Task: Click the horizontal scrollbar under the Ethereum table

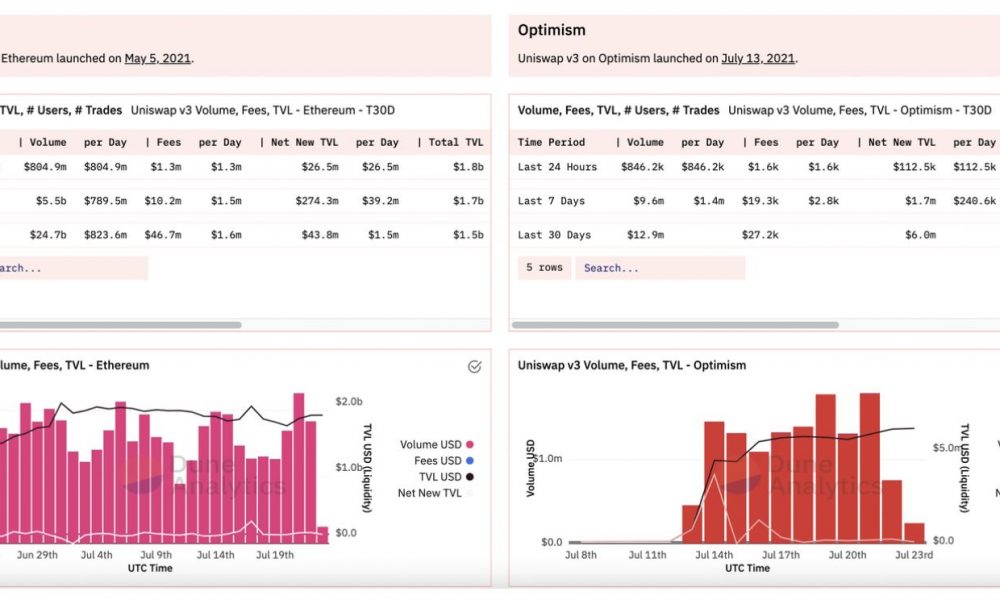Action: point(121,325)
